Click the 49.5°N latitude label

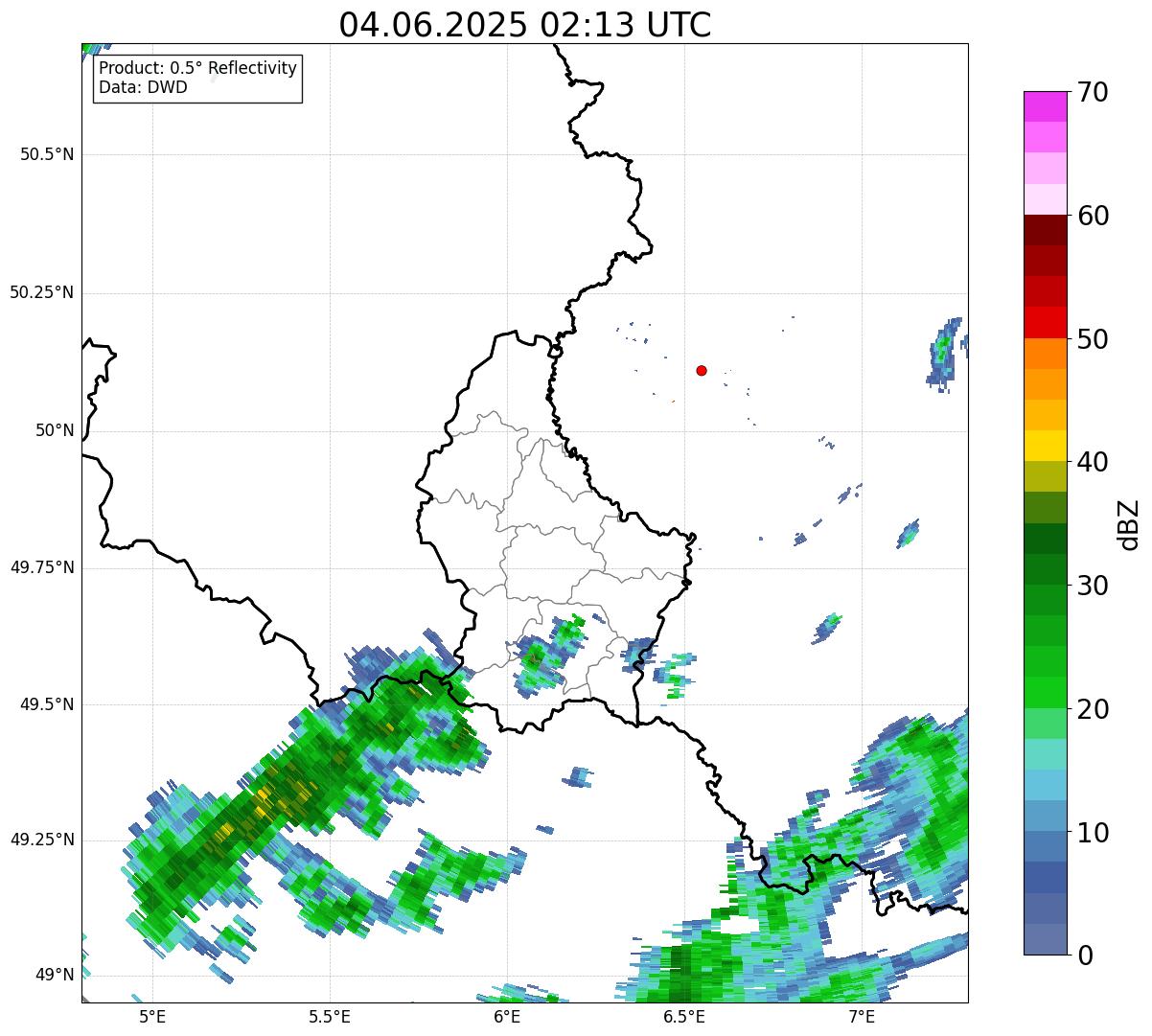[47, 704]
